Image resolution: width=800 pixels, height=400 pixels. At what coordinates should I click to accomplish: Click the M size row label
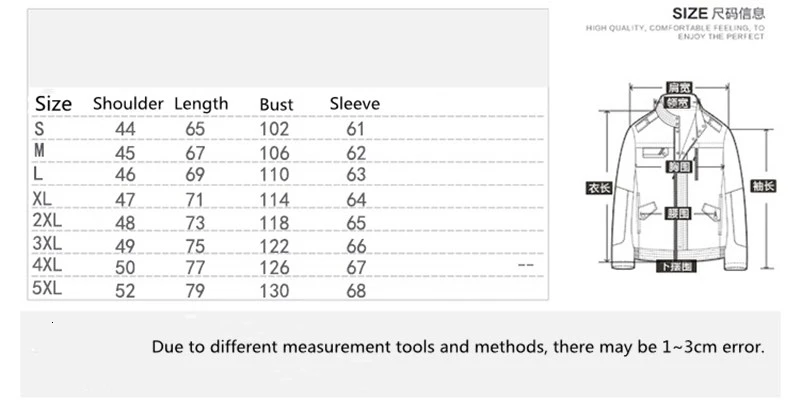(x=39, y=151)
